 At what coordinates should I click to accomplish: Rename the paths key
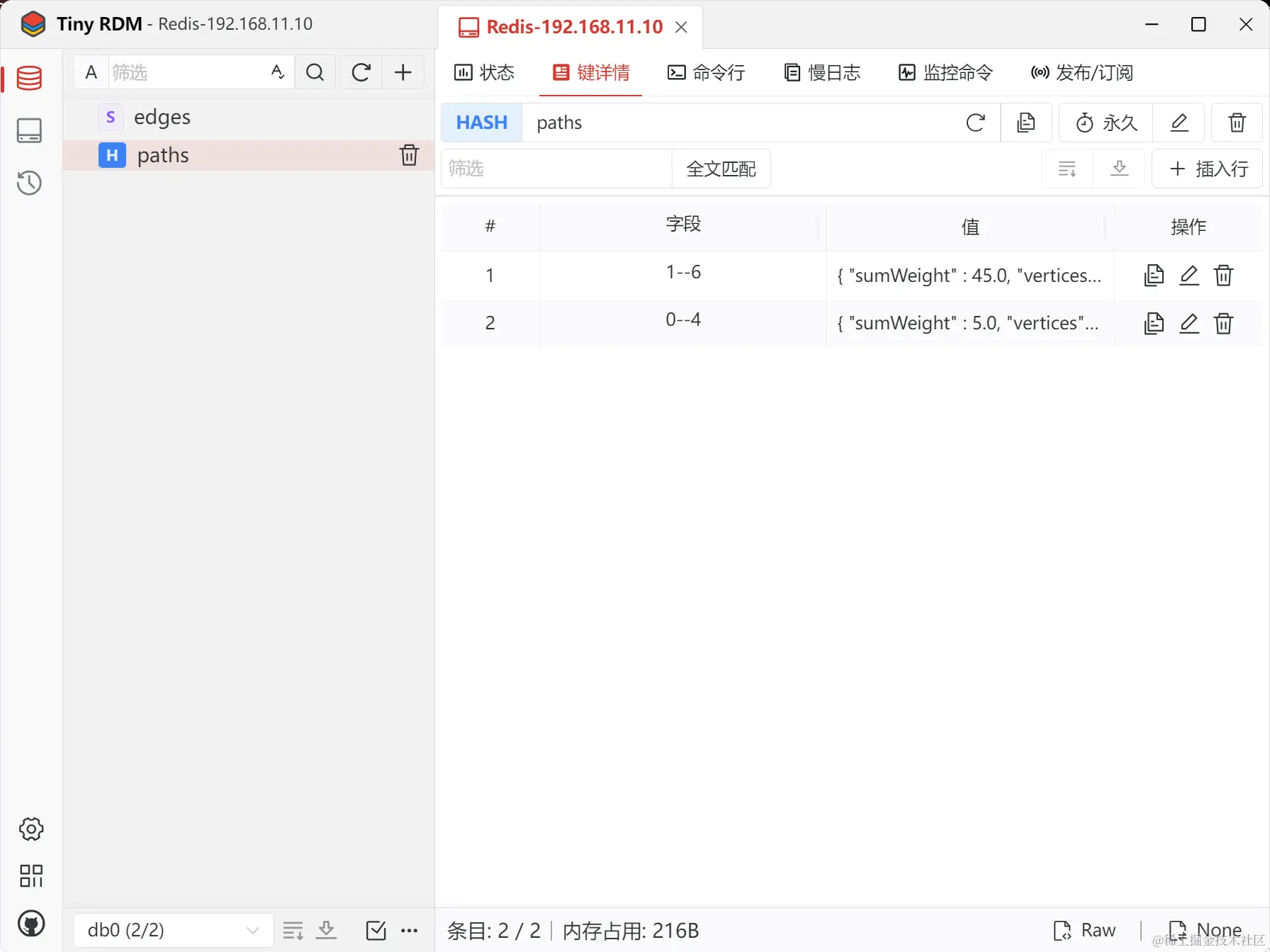[x=1179, y=123]
